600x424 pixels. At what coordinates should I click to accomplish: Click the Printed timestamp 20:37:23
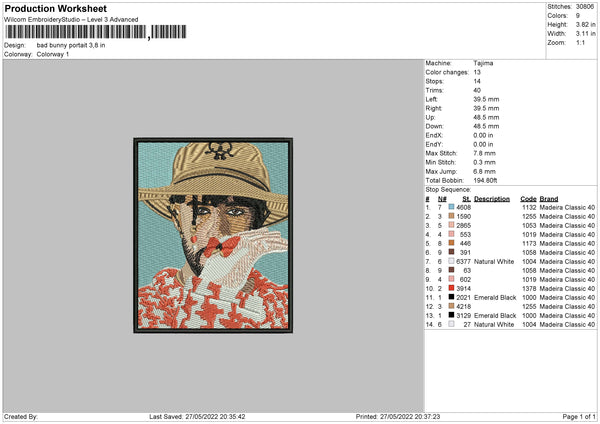point(427,417)
